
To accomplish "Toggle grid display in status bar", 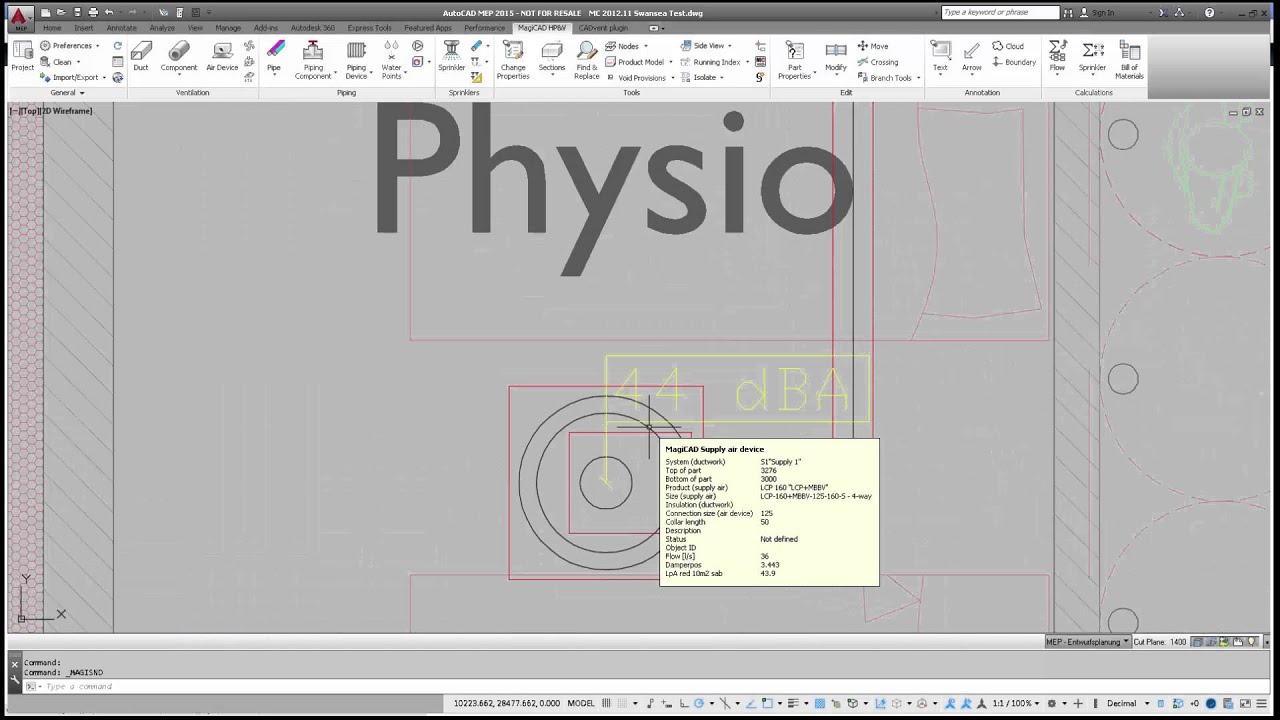I will point(606,703).
